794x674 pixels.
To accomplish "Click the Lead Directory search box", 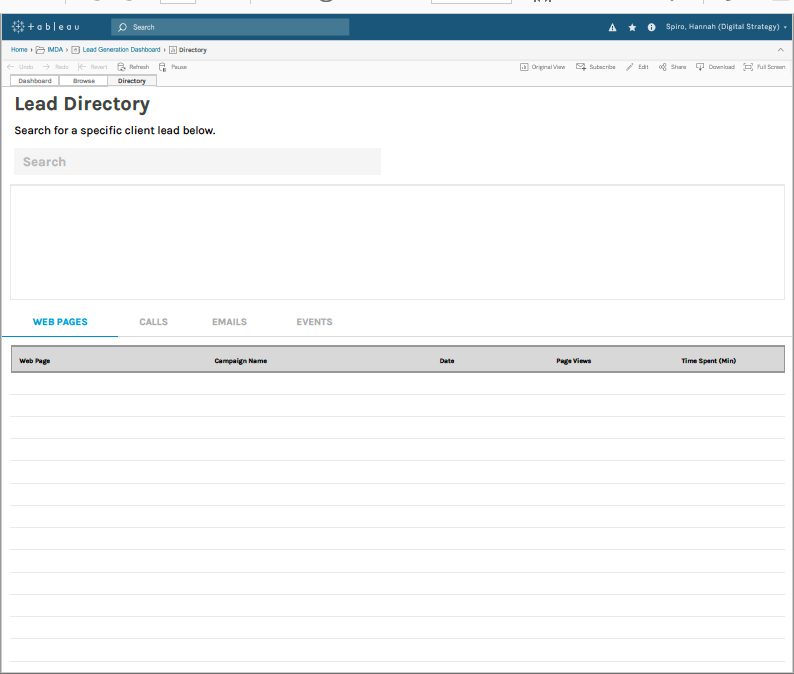I will pyautogui.click(x=197, y=162).
